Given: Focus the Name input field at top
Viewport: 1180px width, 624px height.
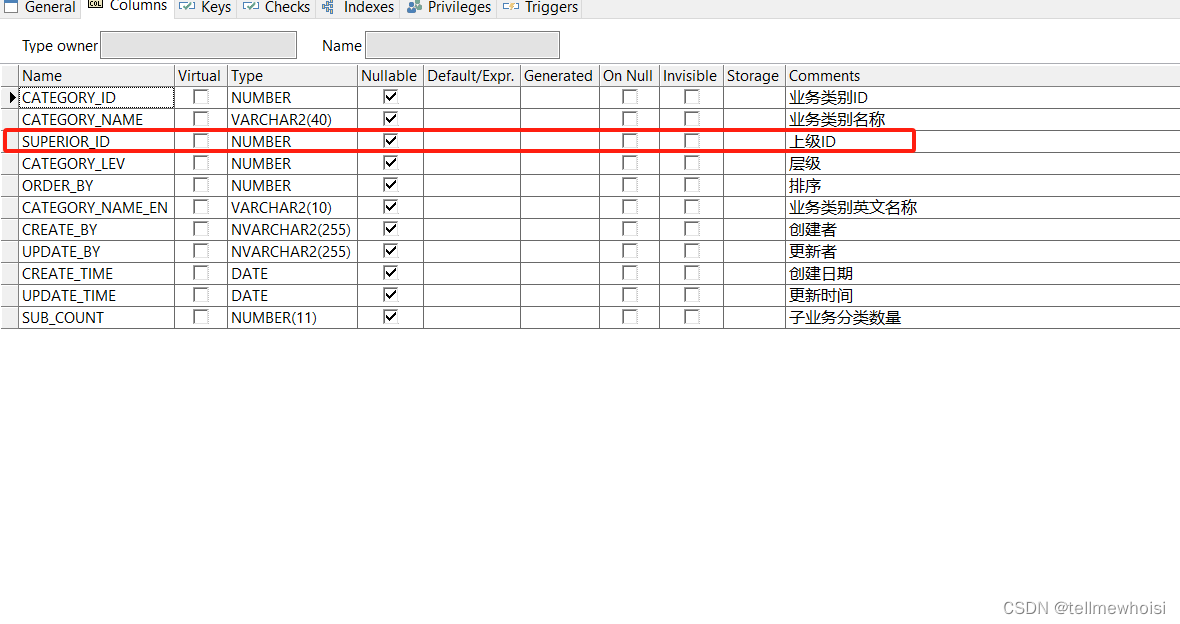Looking at the screenshot, I should click(462, 45).
